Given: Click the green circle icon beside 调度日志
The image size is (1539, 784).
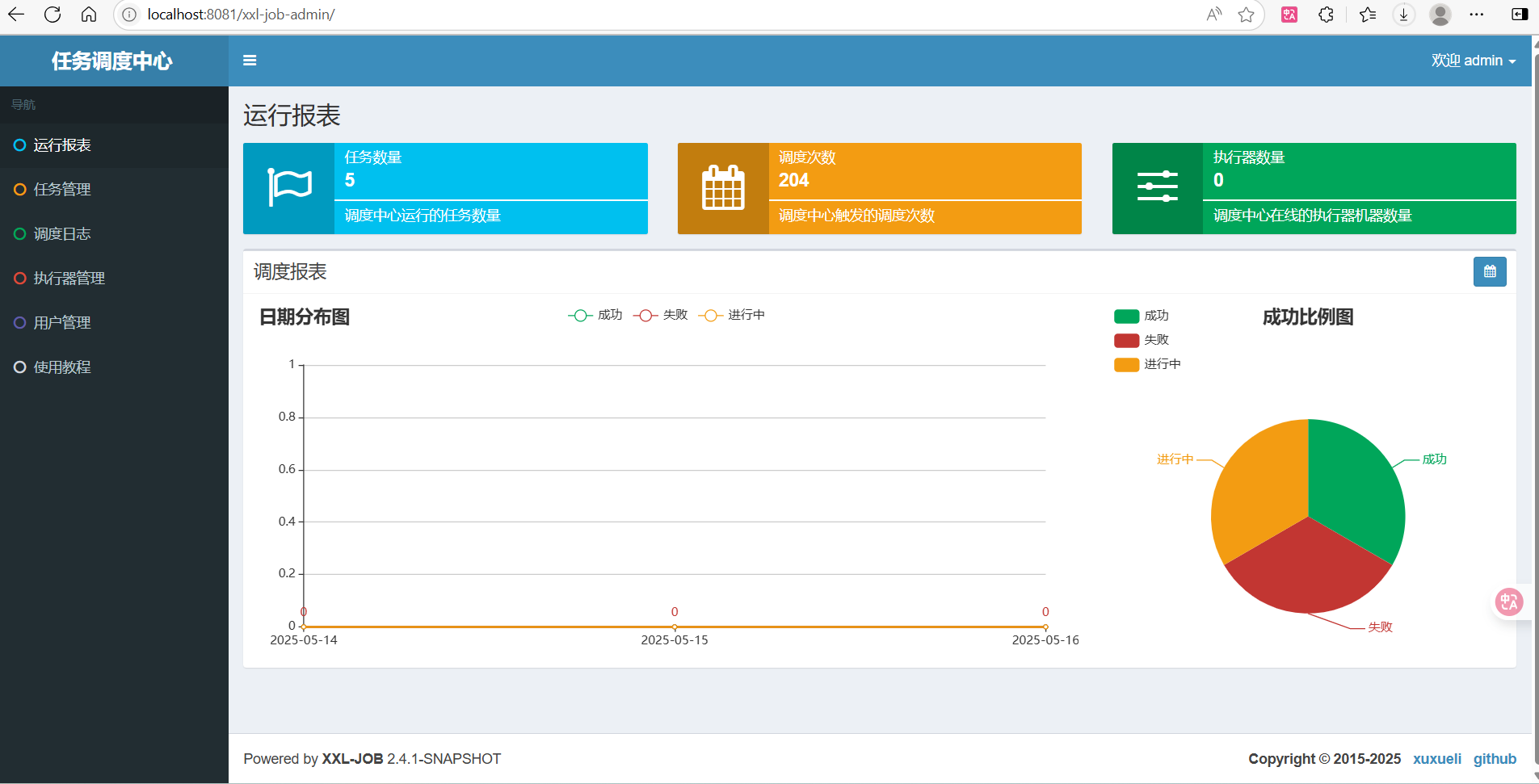Looking at the screenshot, I should (20, 234).
